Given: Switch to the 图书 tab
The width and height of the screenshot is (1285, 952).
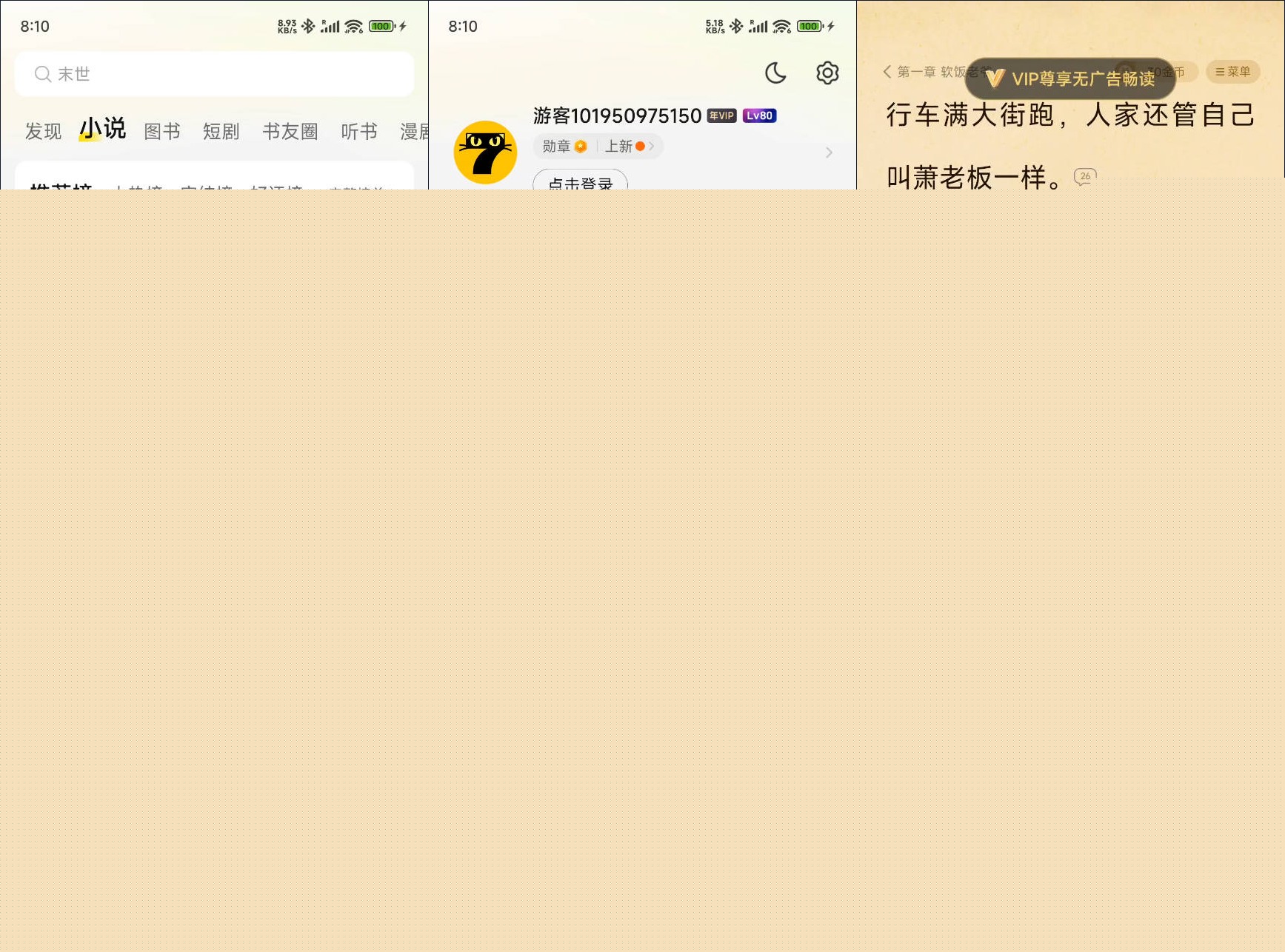Looking at the screenshot, I should click(x=162, y=132).
